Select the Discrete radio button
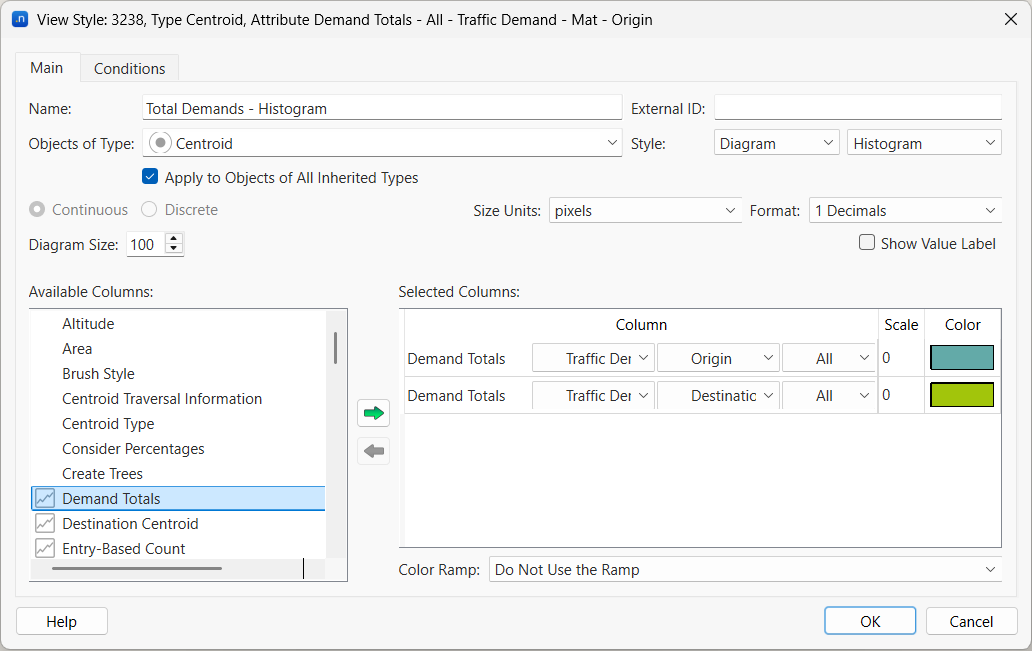This screenshot has width=1032, height=651. pos(149,210)
